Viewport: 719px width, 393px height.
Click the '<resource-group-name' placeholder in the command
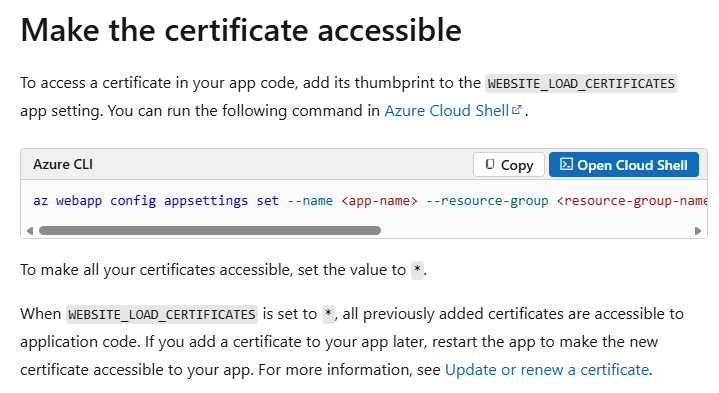(x=632, y=201)
